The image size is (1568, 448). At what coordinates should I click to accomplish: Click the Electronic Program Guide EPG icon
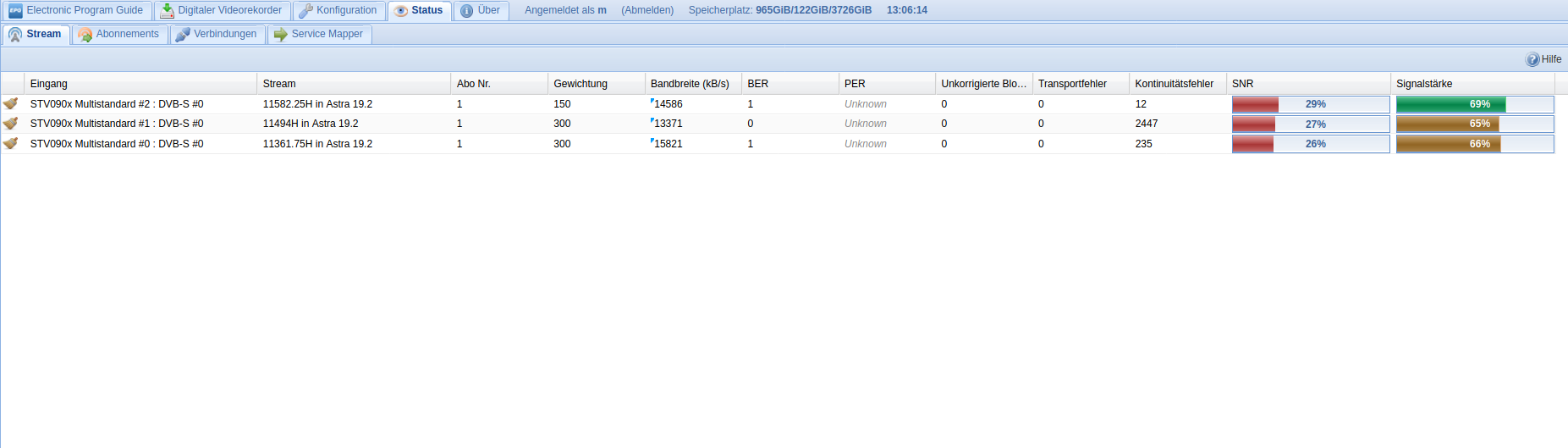15,11
